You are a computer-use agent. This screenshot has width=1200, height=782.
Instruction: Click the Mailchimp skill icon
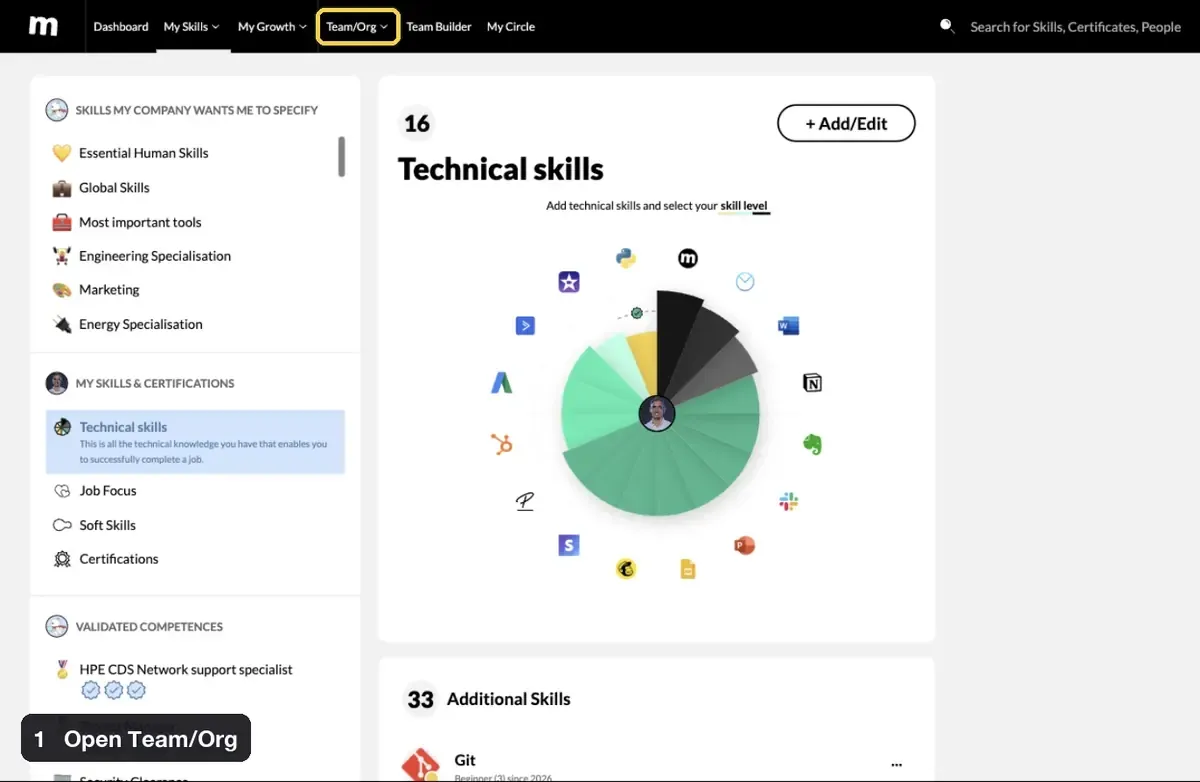[626, 569]
